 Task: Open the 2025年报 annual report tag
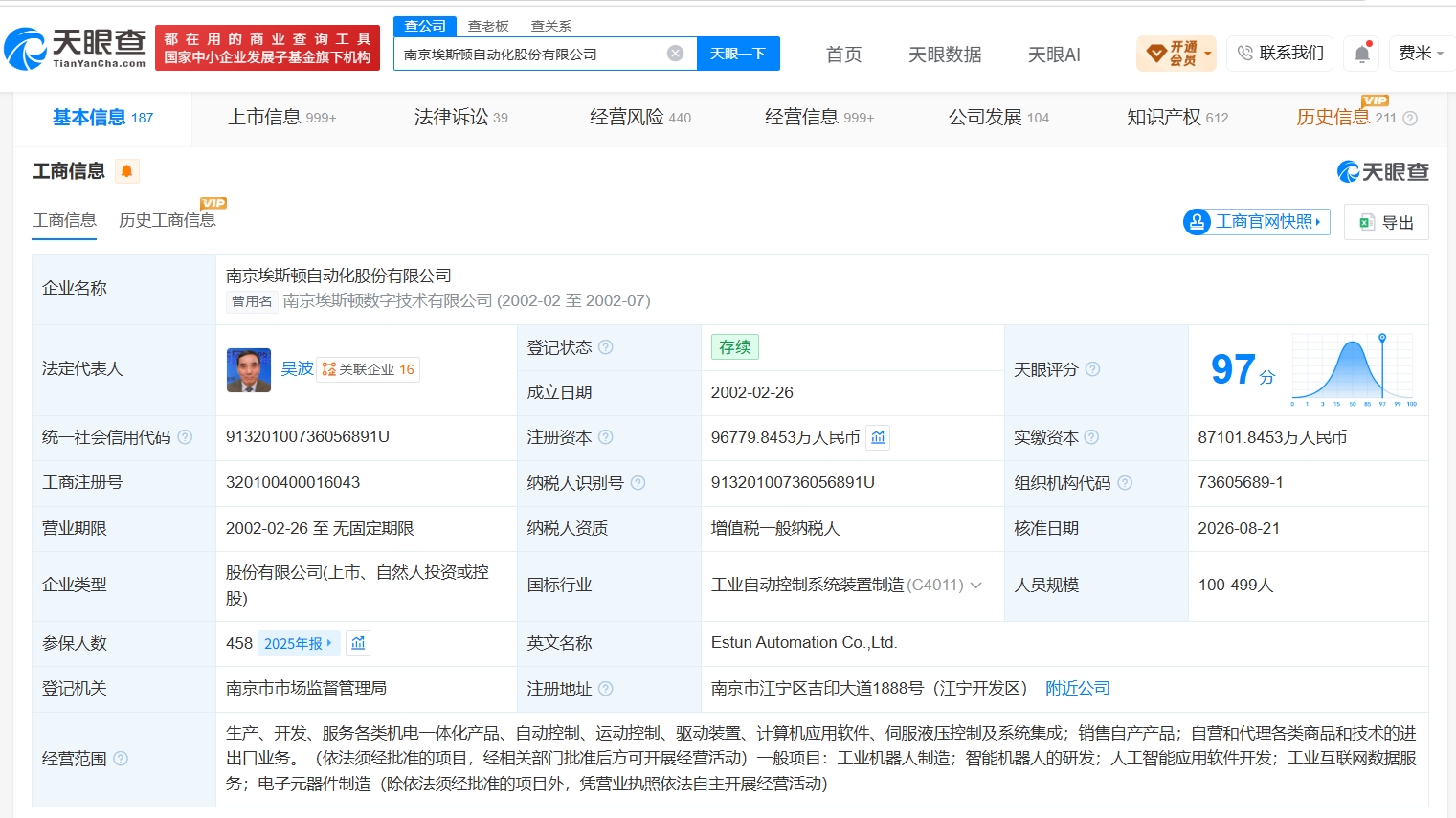point(298,644)
